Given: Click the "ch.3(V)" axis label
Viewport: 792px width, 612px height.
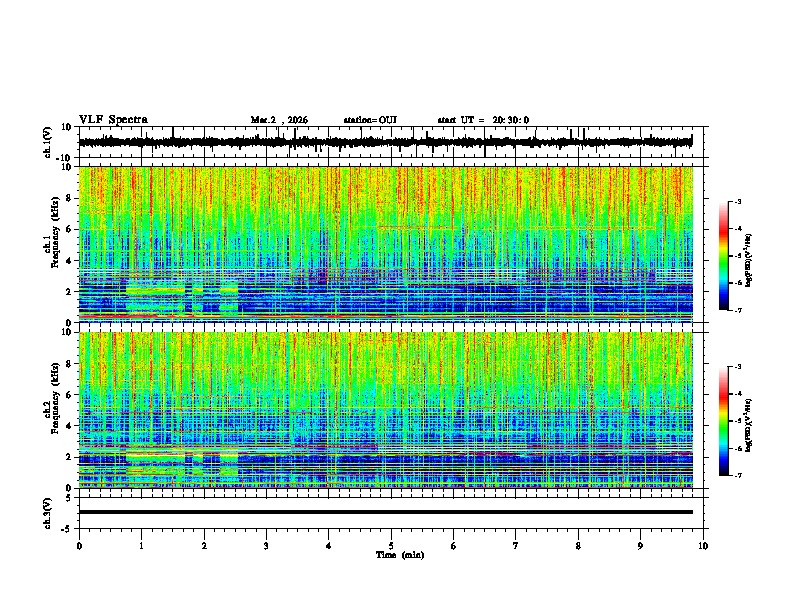Looking at the screenshot, I should pyautogui.click(x=48, y=513).
